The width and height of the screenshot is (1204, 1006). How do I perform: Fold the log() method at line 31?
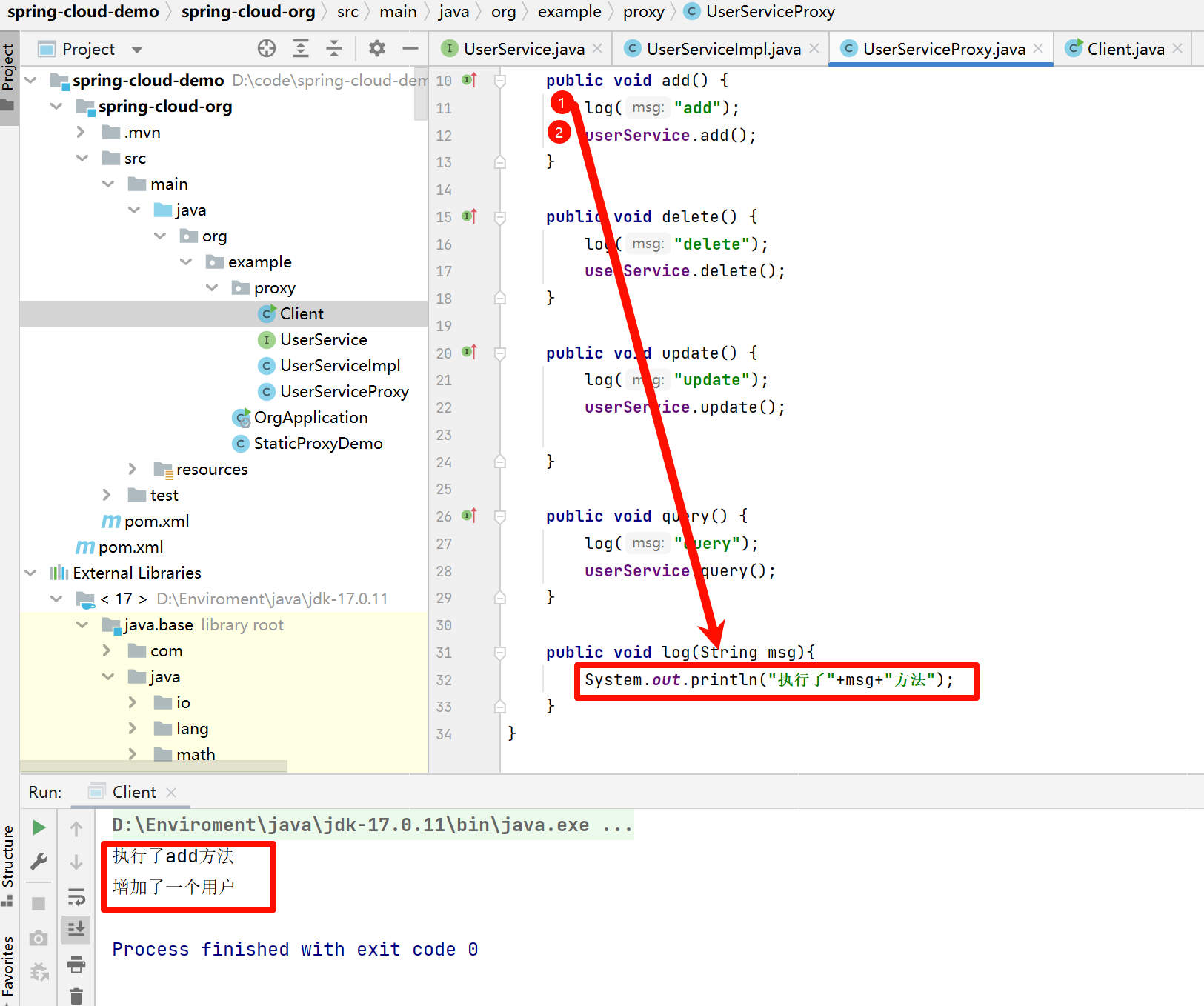(500, 653)
